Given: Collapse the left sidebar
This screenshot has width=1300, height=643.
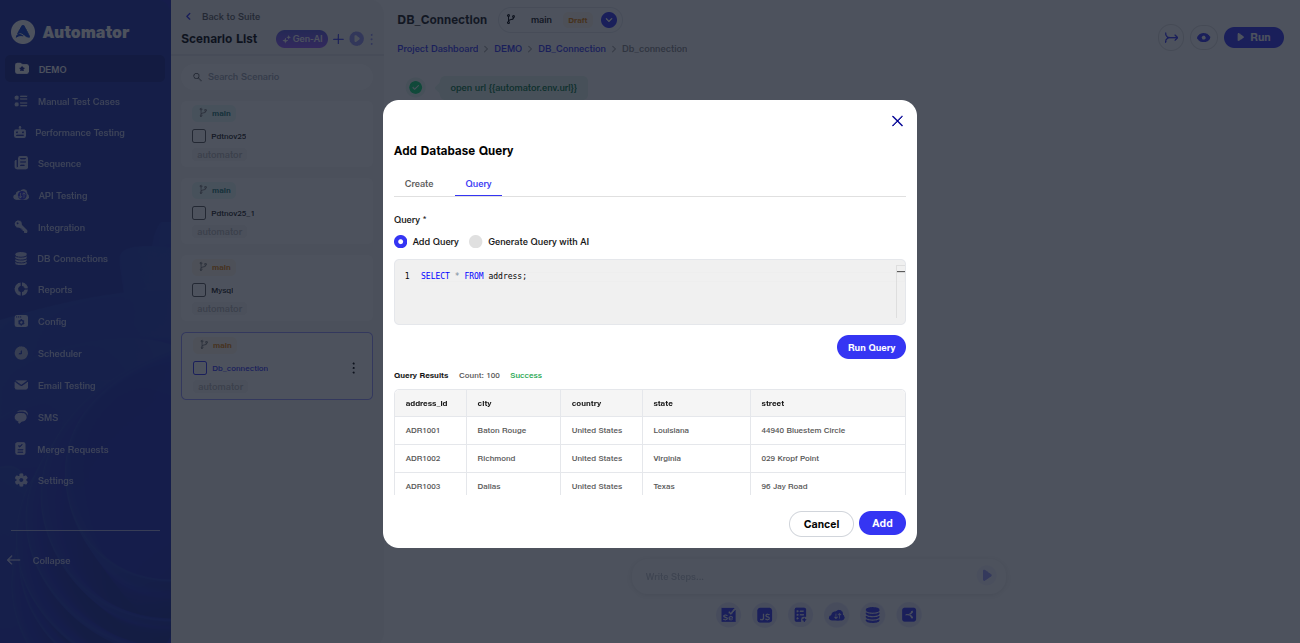Looking at the screenshot, I should [40, 561].
